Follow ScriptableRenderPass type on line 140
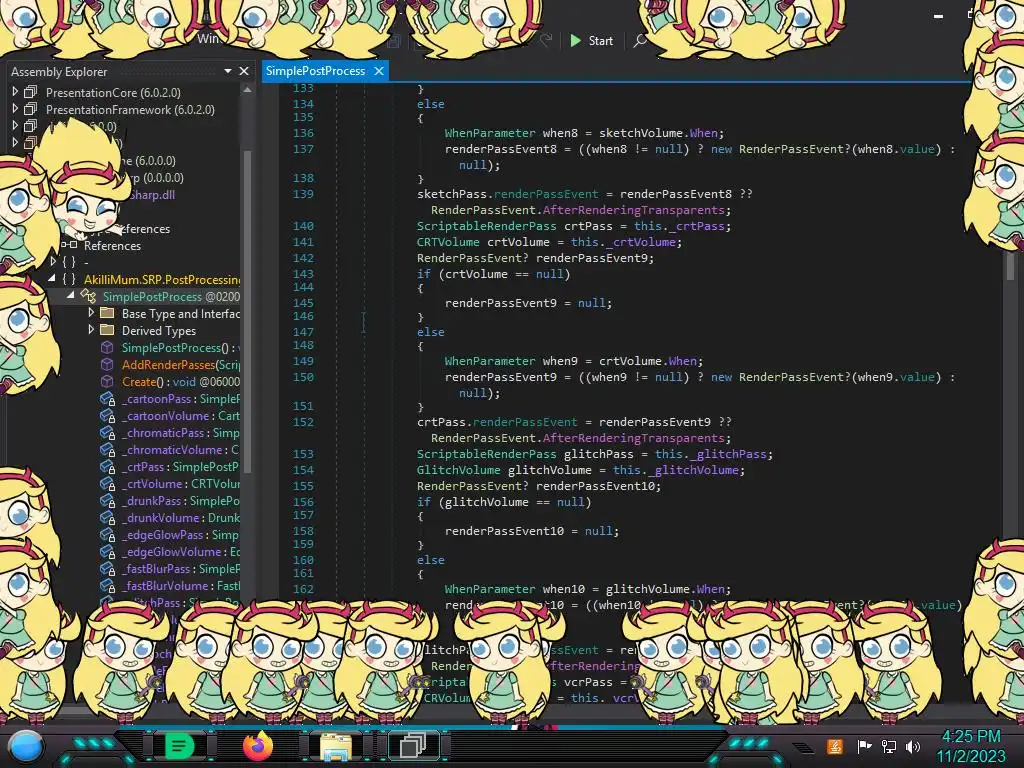The width and height of the screenshot is (1024, 768). (x=487, y=226)
